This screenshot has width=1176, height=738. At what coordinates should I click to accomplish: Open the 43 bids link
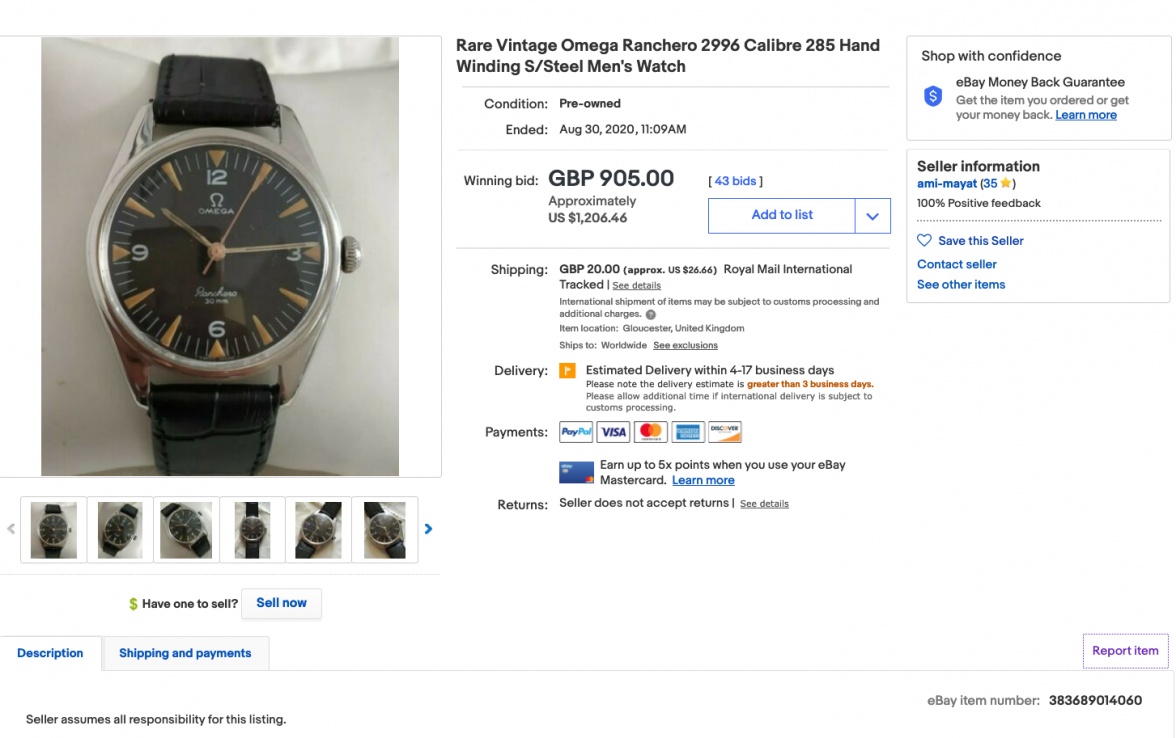735,181
